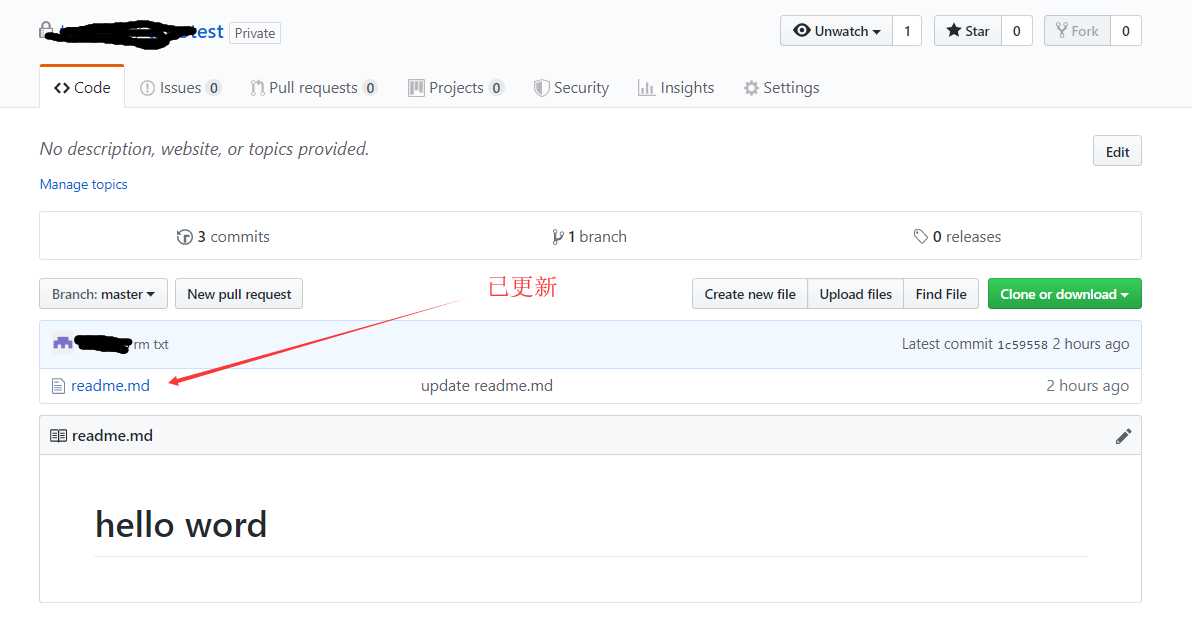Go to the Security tab

[571, 87]
